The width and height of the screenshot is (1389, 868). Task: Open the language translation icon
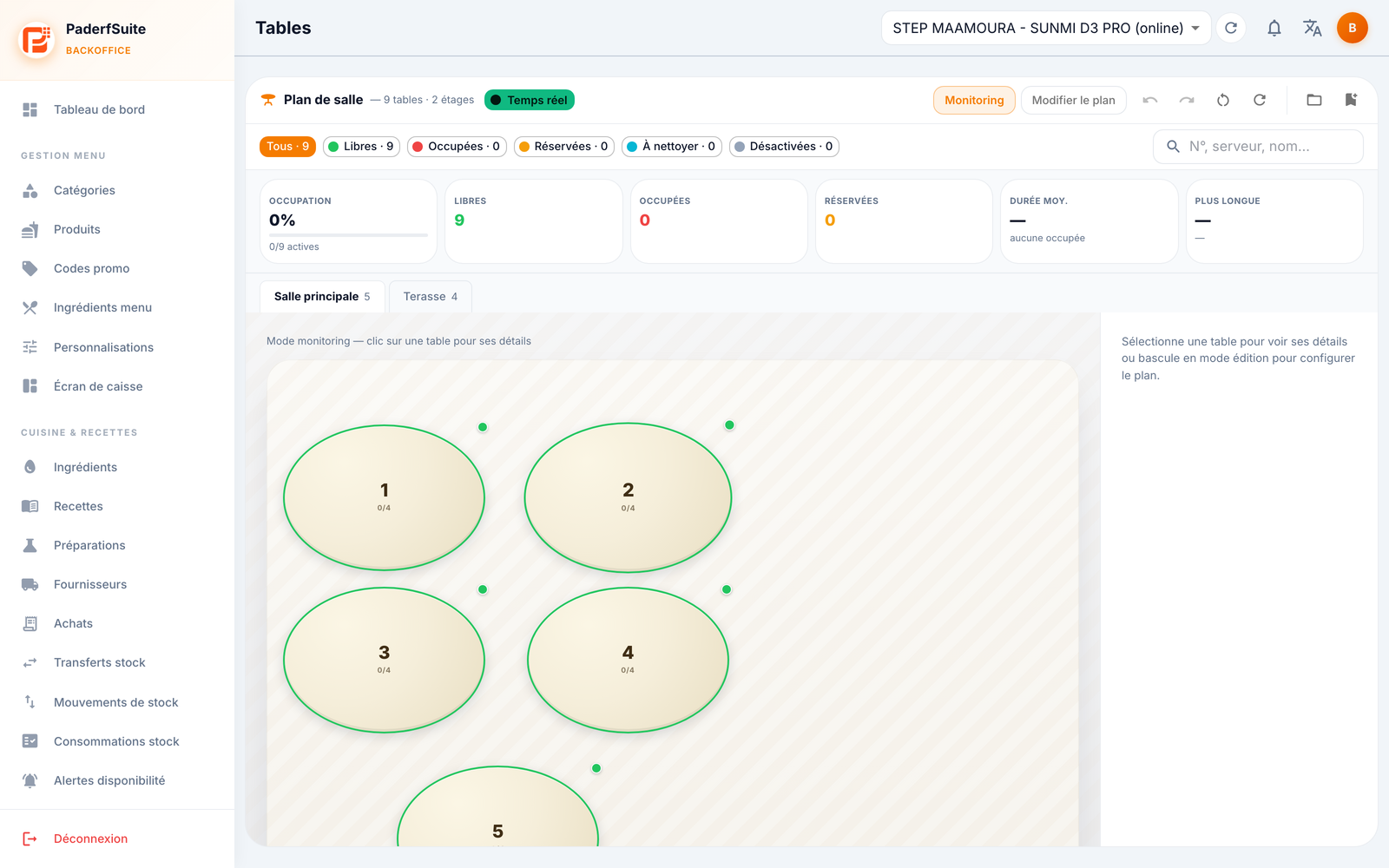(x=1313, y=28)
